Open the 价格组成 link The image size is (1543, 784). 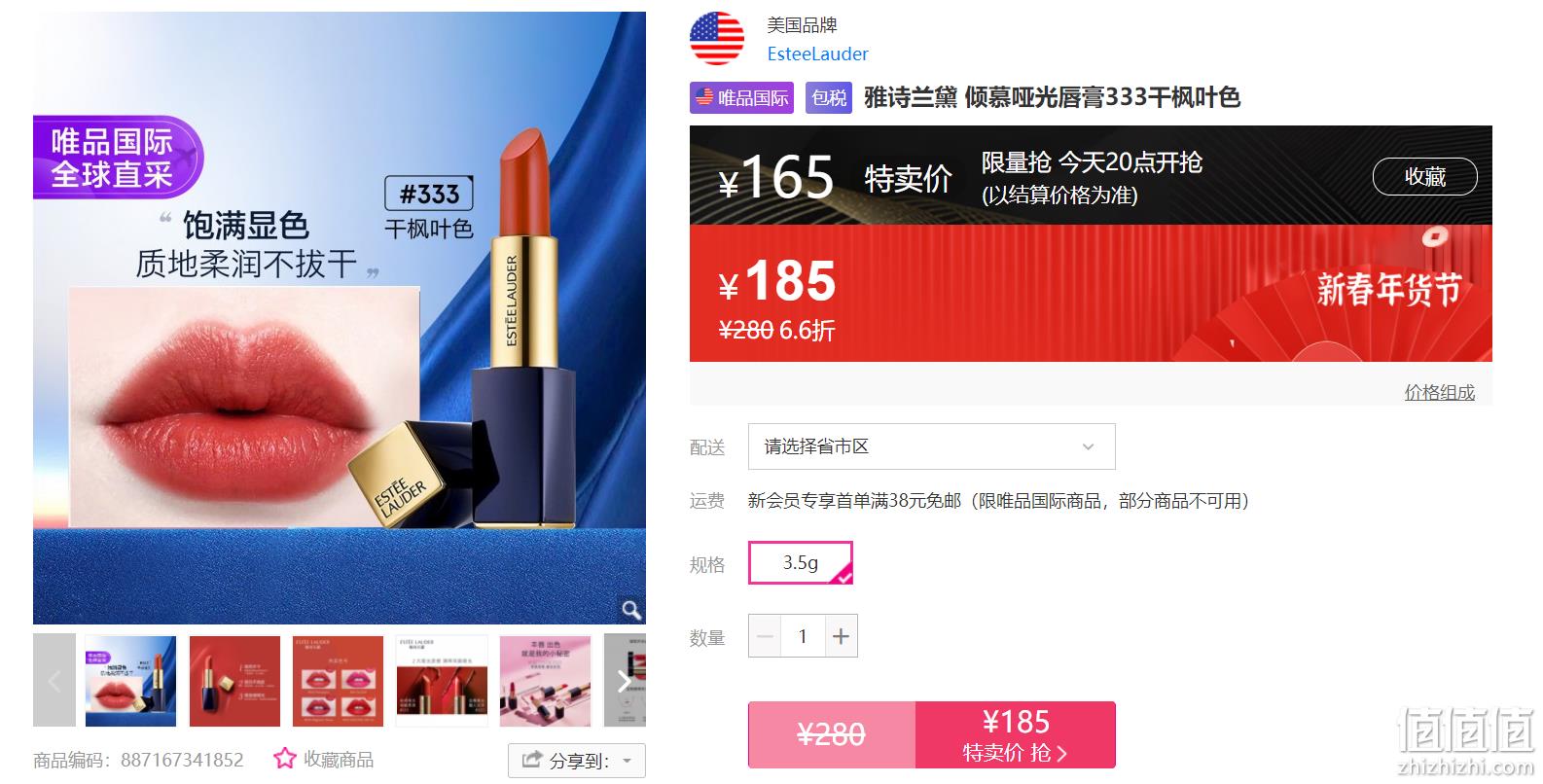click(x=1440, y=392)
